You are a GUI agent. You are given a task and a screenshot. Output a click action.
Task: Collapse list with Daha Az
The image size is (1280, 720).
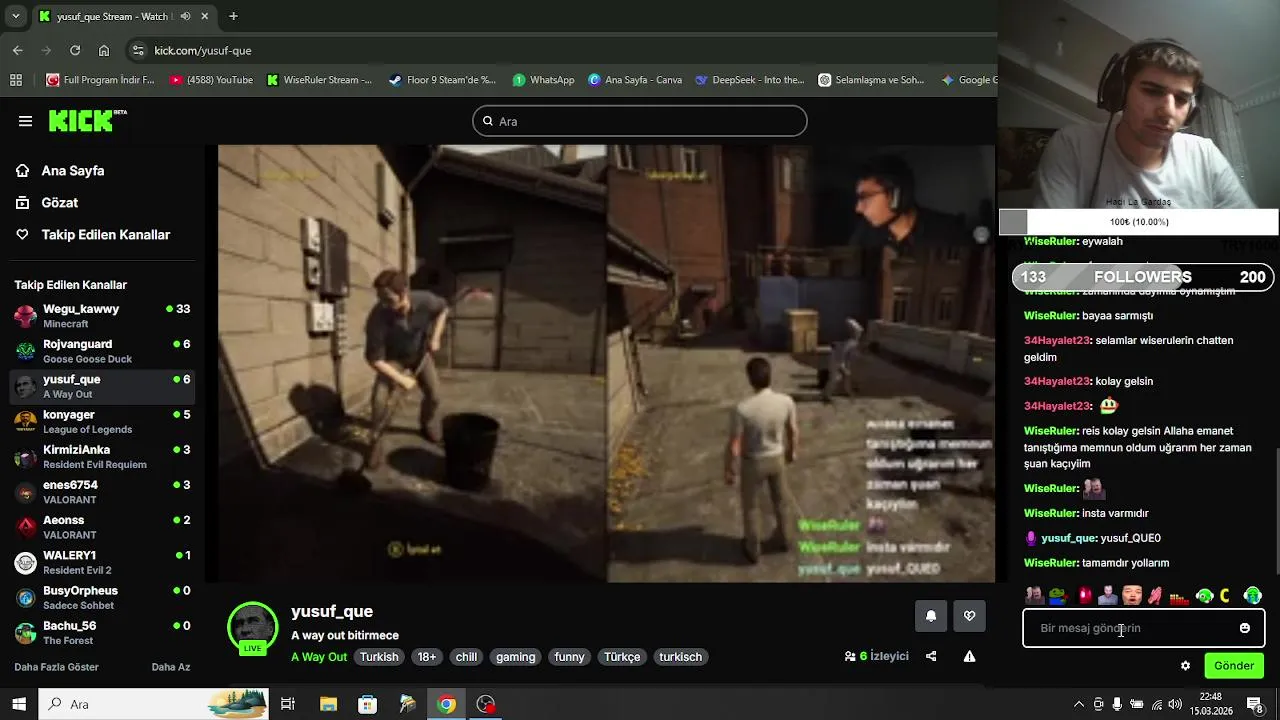coord(171,667)
